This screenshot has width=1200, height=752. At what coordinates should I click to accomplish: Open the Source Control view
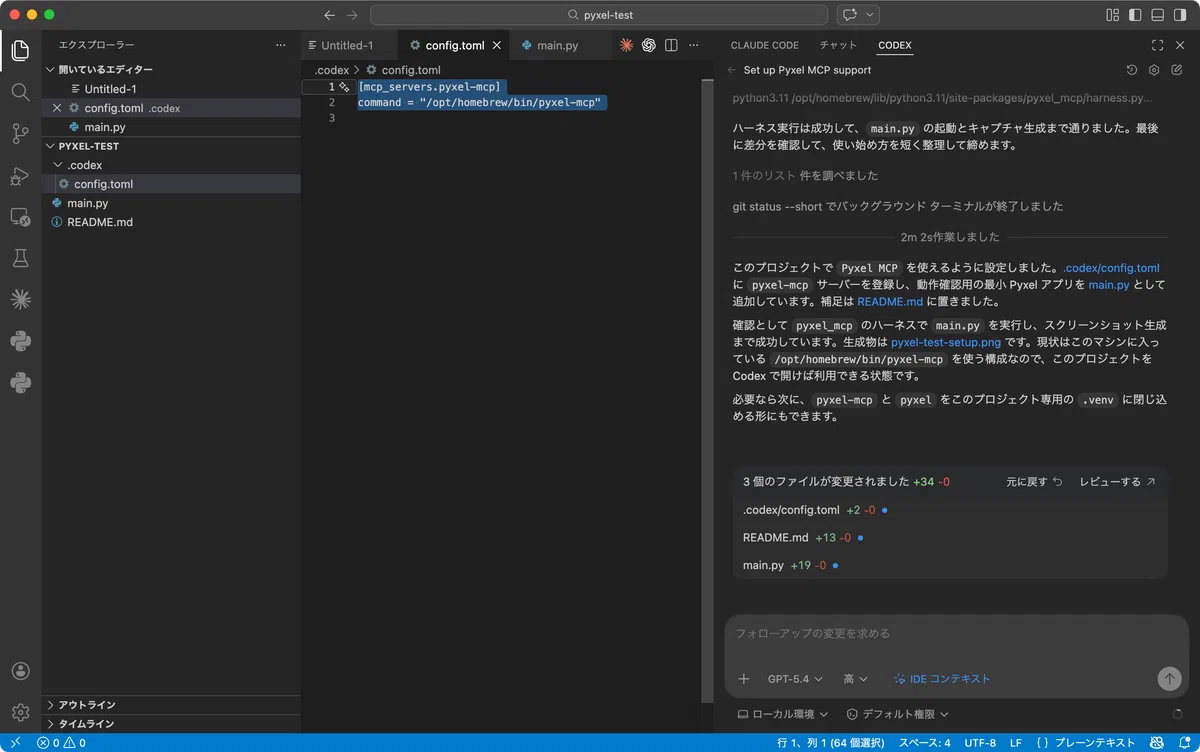[x=20, y=133]
